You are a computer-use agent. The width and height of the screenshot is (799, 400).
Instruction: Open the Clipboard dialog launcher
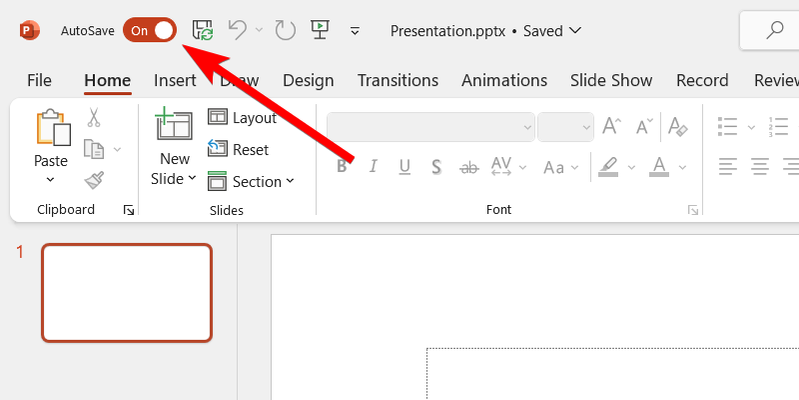pos(129,210)
